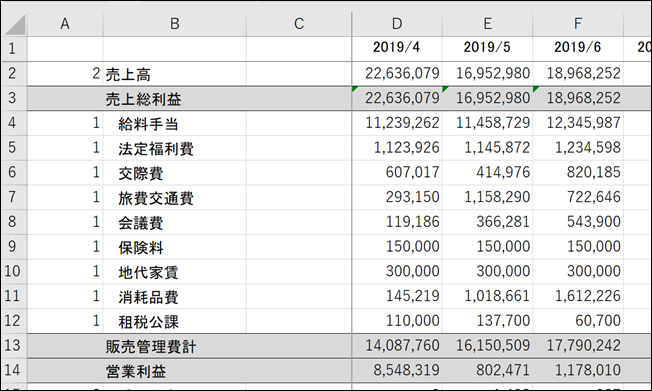Click cell containing 14,087,760
652x391 pixels.
coord(397,345)
